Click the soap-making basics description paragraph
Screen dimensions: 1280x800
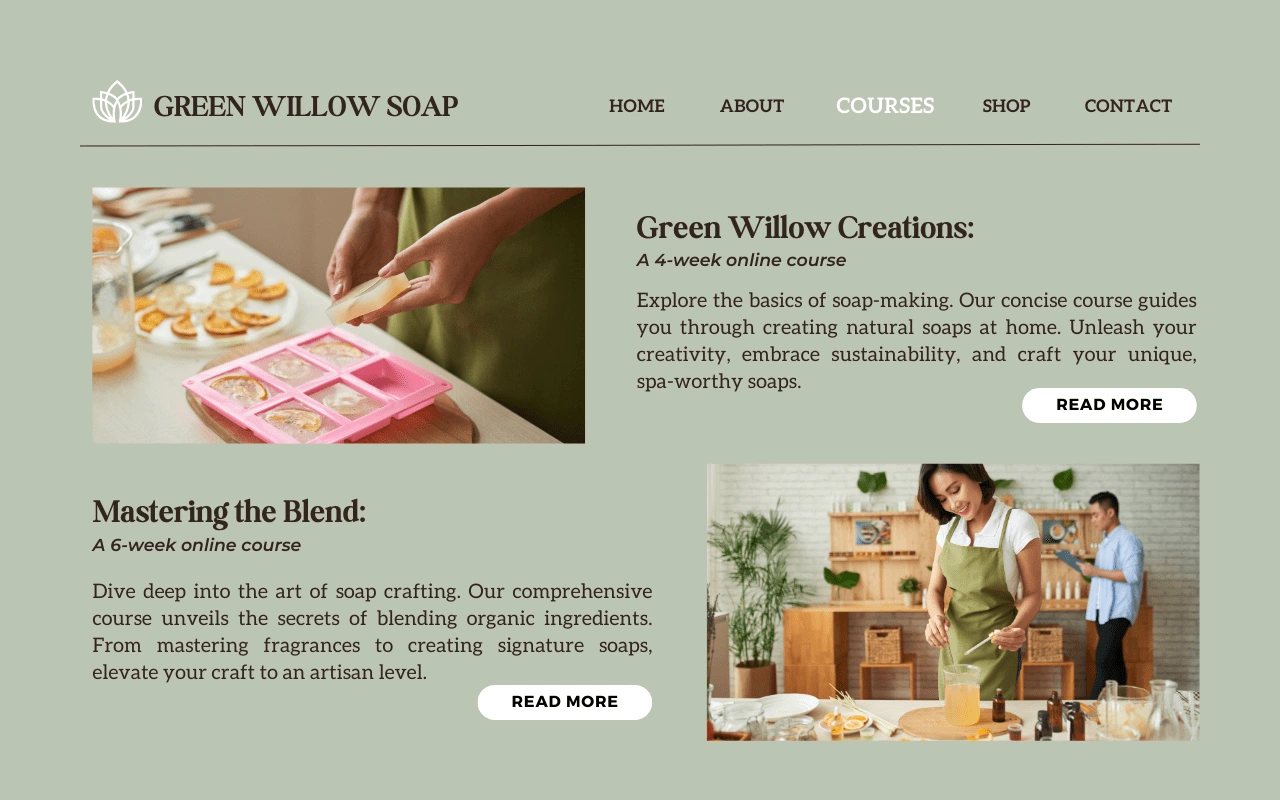point(916,341)
